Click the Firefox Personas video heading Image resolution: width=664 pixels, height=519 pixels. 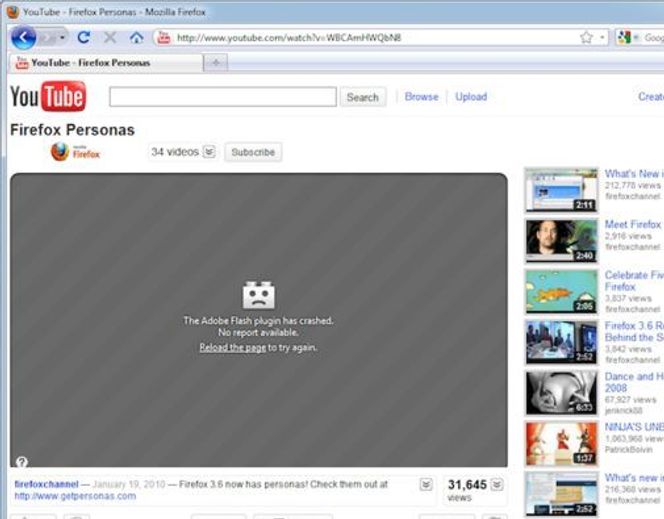click(72, 130)
